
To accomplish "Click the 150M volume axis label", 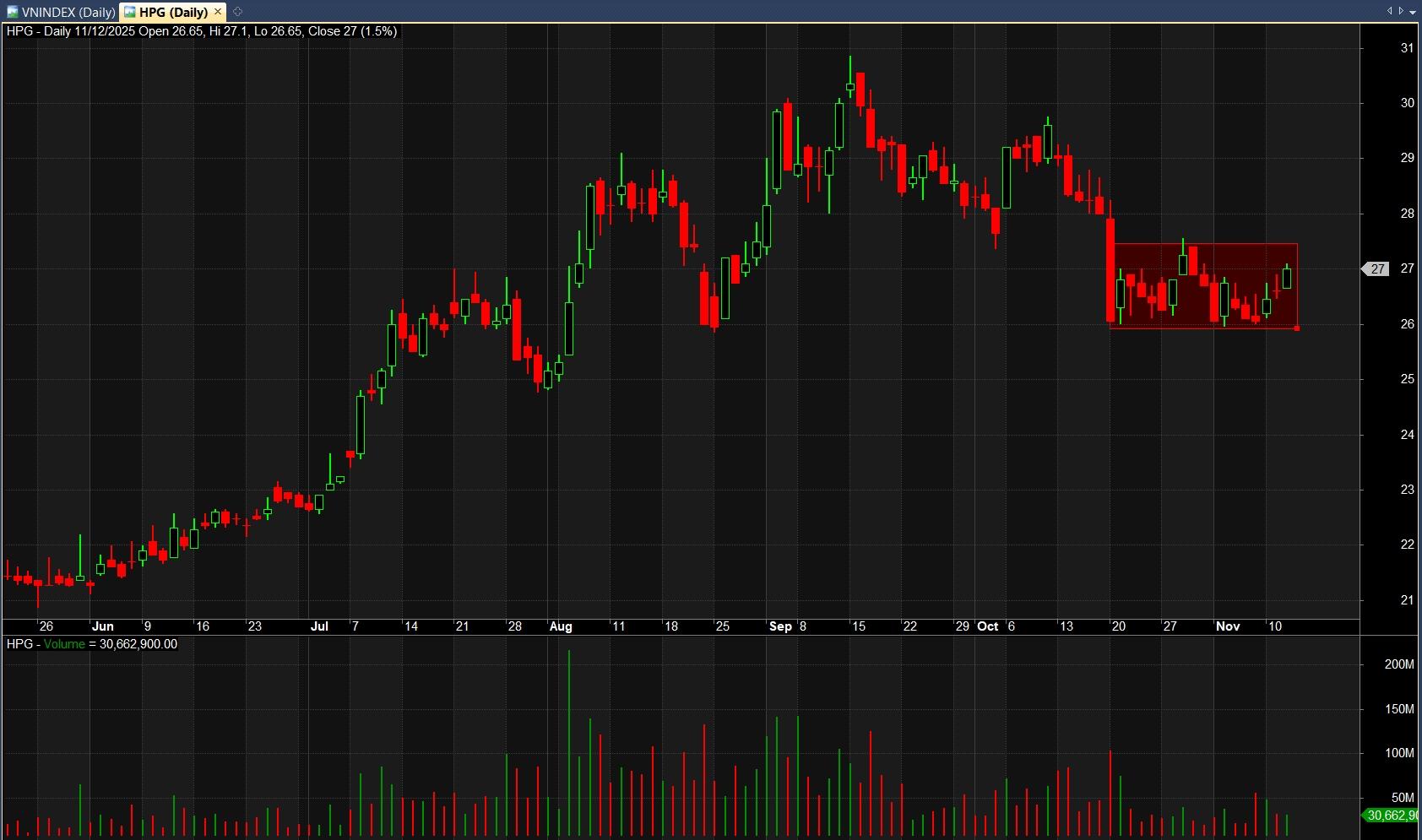I will (x=1399, y=709).
